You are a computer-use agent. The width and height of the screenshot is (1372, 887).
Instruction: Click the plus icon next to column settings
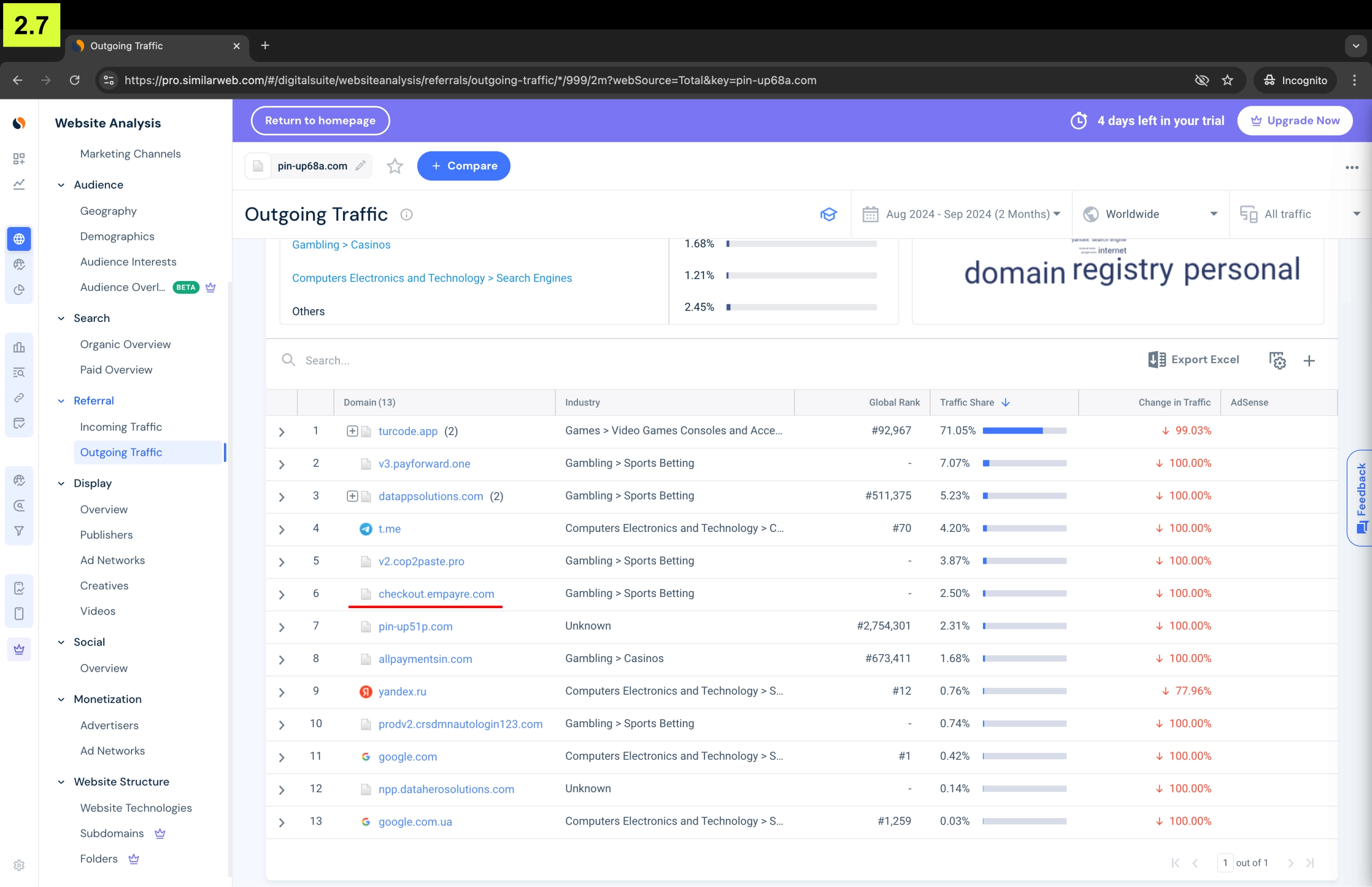(x=1308, y=360)
